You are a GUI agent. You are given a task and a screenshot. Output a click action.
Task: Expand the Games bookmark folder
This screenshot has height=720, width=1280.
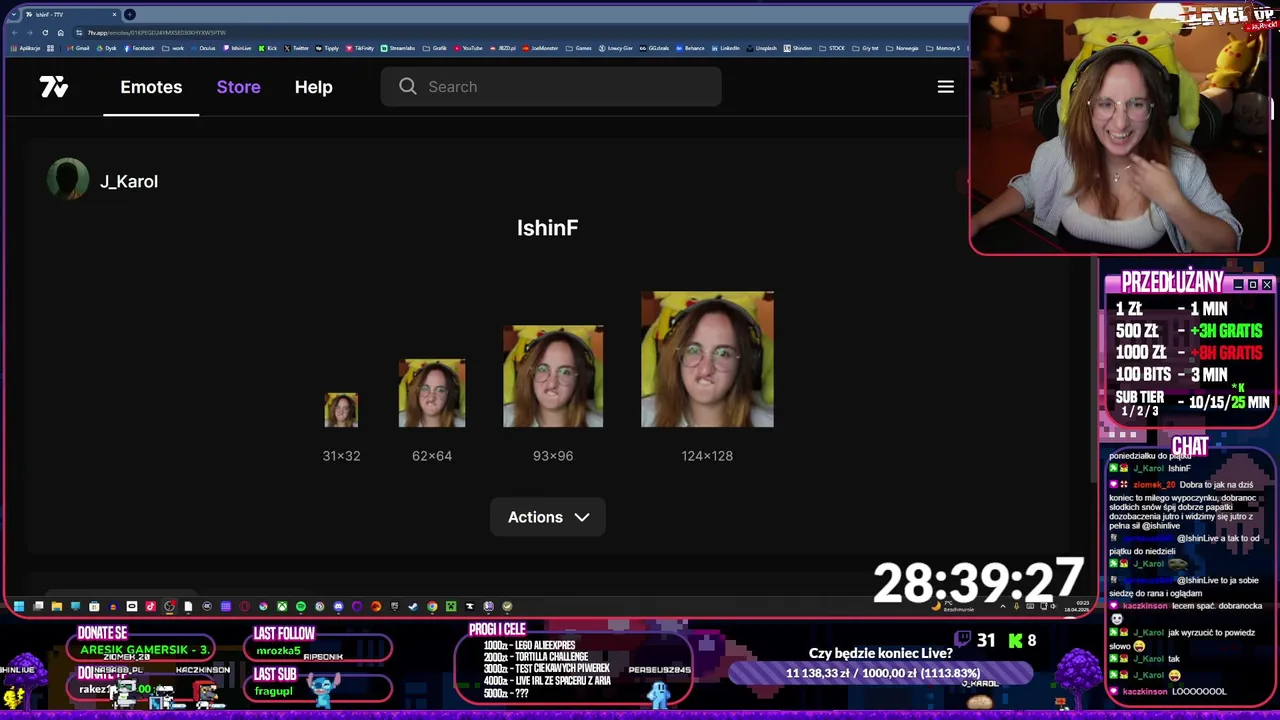click(x=579, y=48)
